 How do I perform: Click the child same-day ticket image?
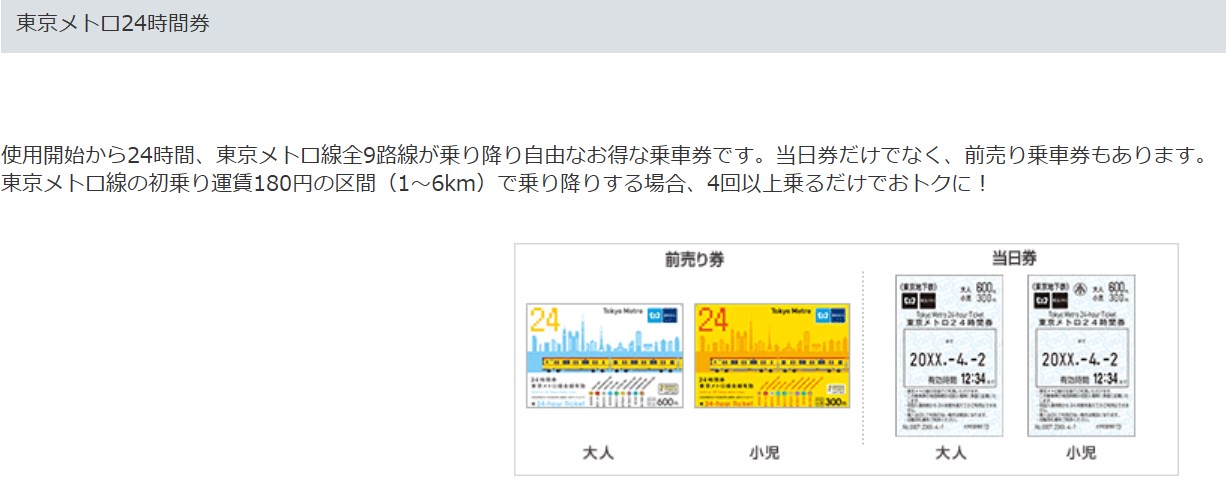click(x=1081, y=355)
